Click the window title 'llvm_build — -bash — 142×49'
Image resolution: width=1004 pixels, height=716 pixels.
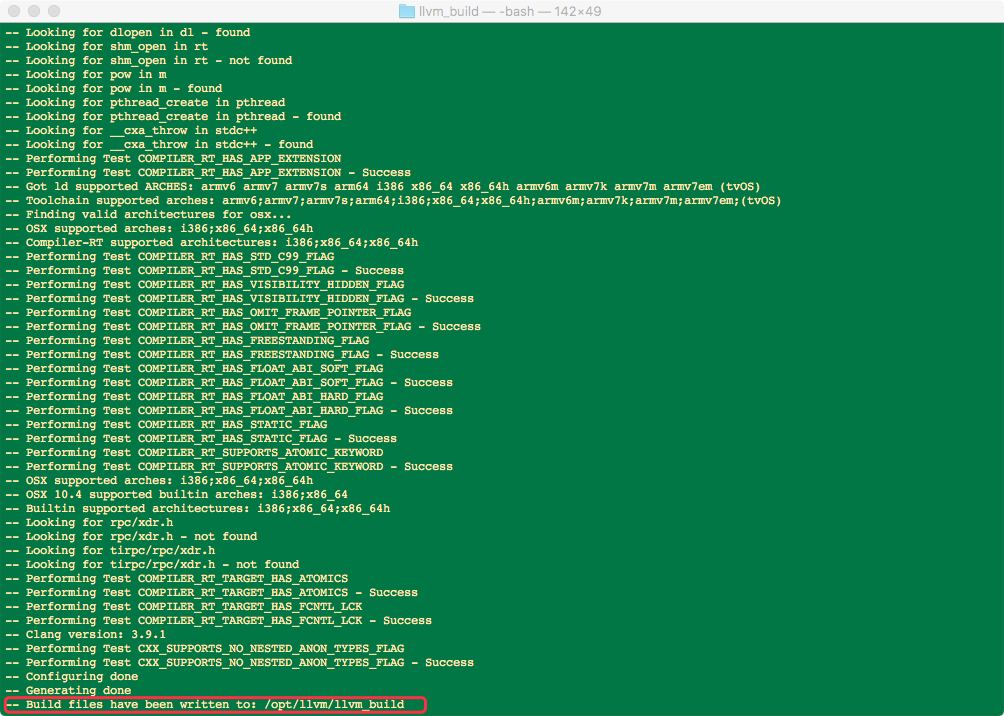click(510, 11)
